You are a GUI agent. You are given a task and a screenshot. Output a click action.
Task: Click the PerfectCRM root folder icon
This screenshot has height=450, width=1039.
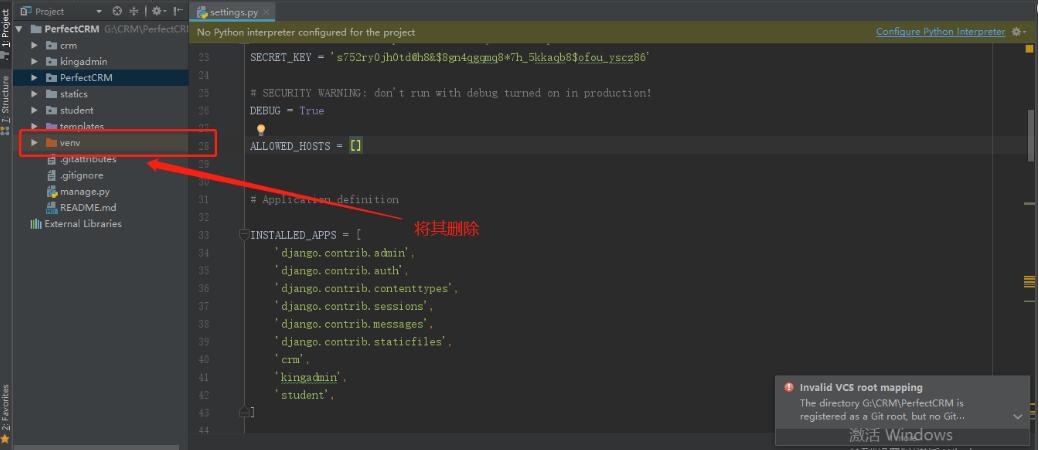pyautogui.click(x=36, y=29)
